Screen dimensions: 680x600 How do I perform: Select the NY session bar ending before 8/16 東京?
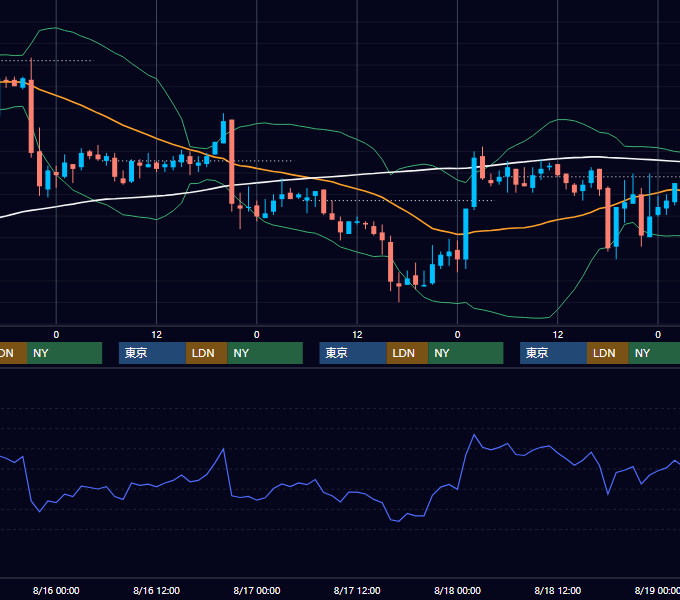click(64, 353)
